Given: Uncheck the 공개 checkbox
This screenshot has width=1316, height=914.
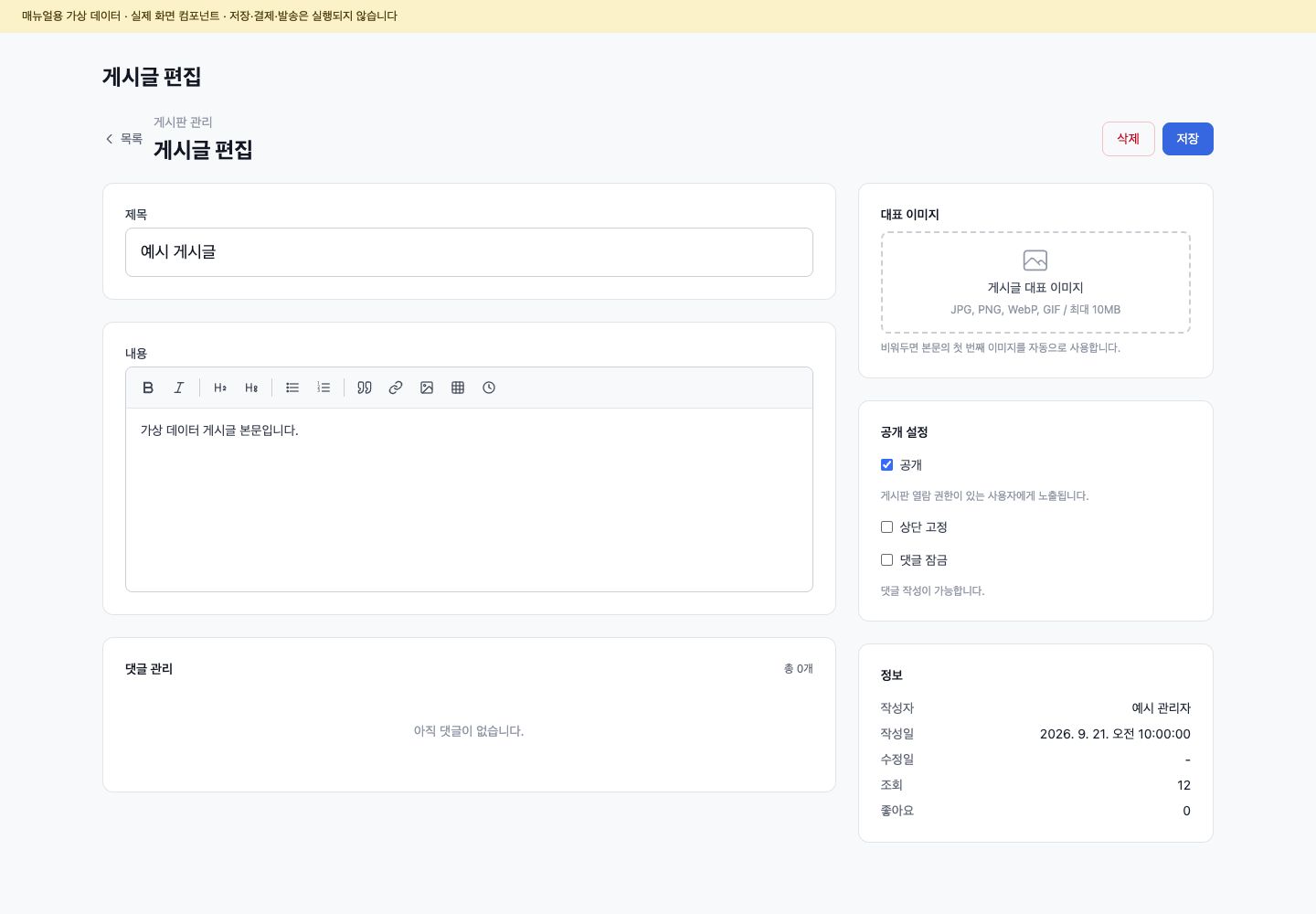Looking at the screenshot, I should (886, 464).
